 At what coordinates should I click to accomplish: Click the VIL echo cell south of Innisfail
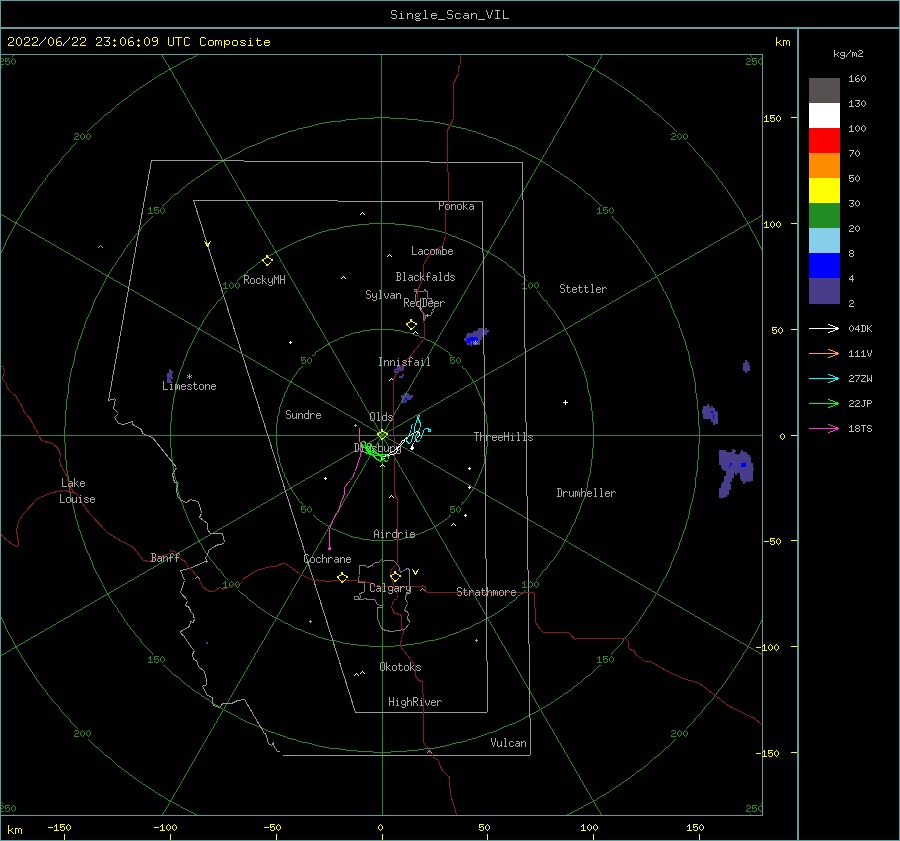[x=407, y=397]
